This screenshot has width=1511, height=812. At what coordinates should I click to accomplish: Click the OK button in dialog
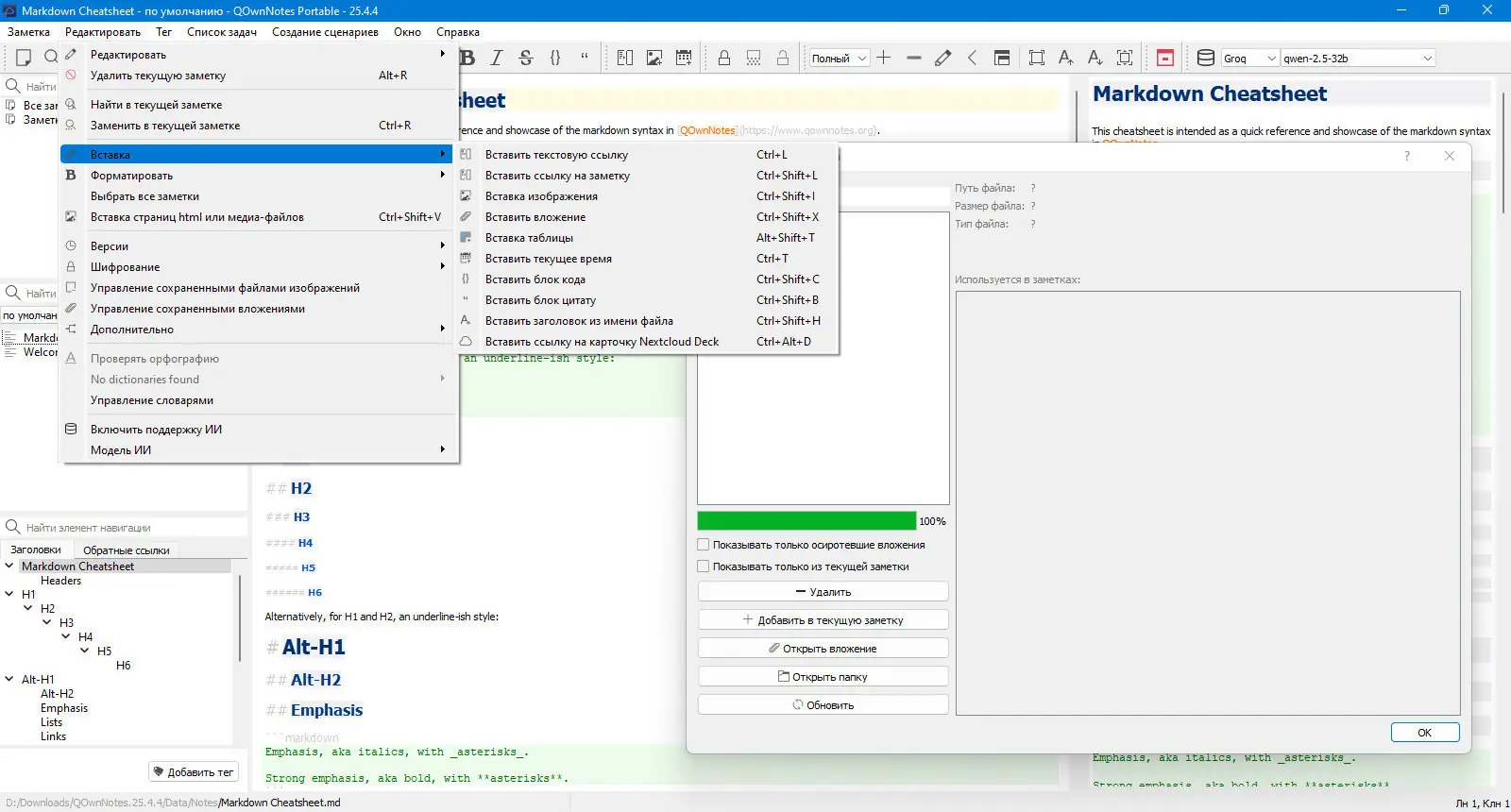coord(1424,733)
